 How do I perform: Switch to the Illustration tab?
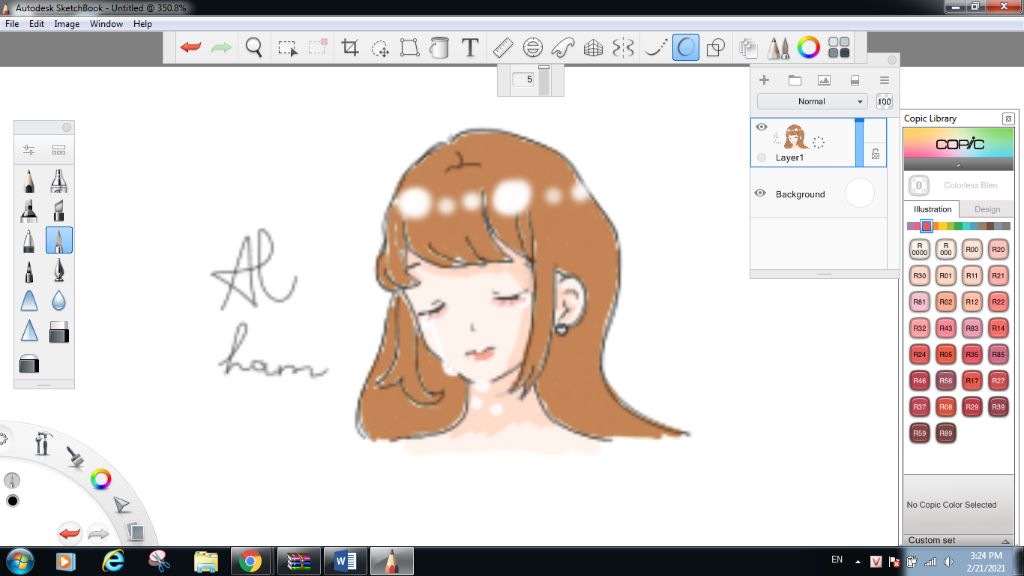point(932,209)
